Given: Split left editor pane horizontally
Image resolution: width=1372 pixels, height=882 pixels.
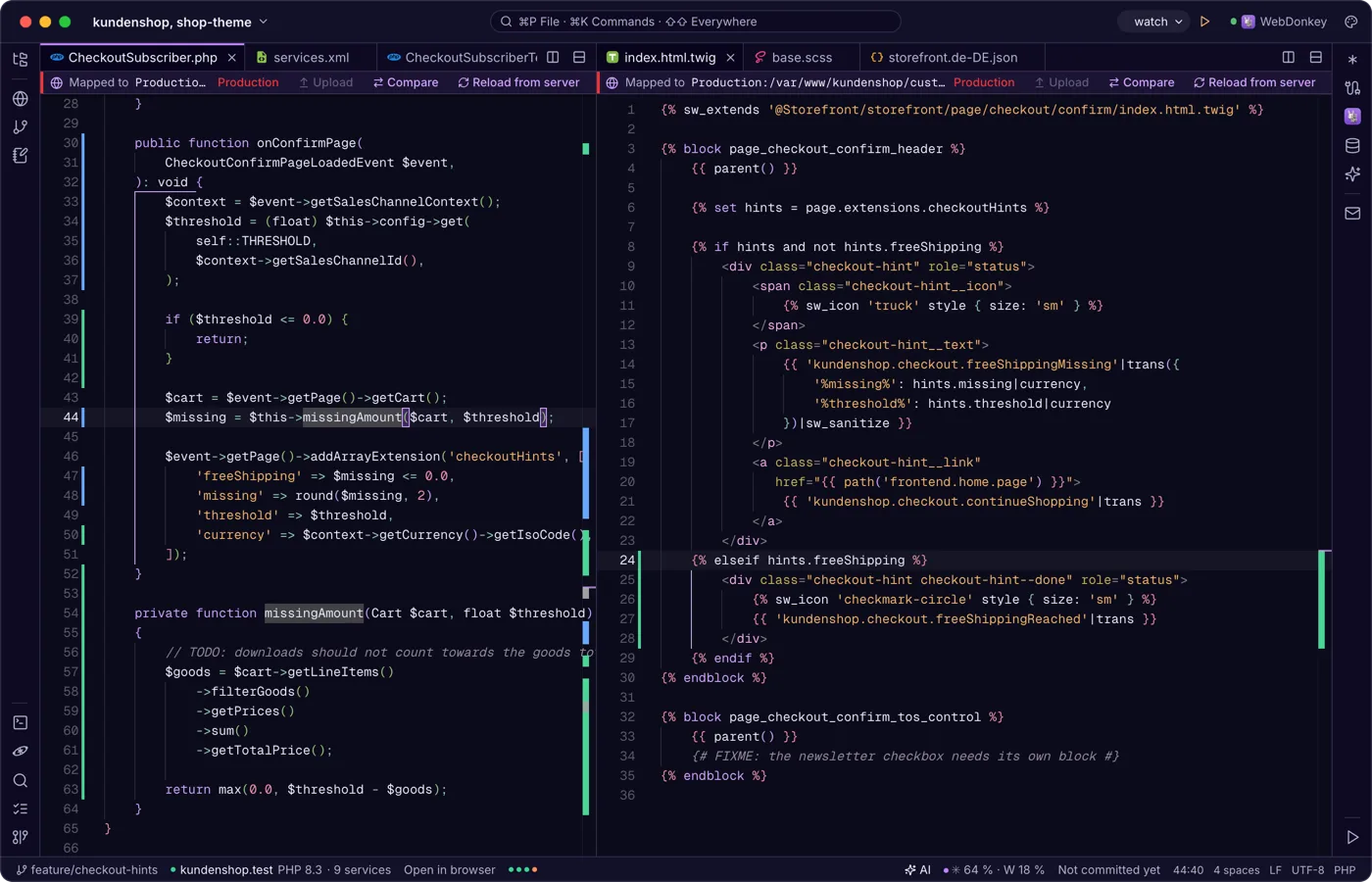Looking at the screenshot, I should 579,58.
